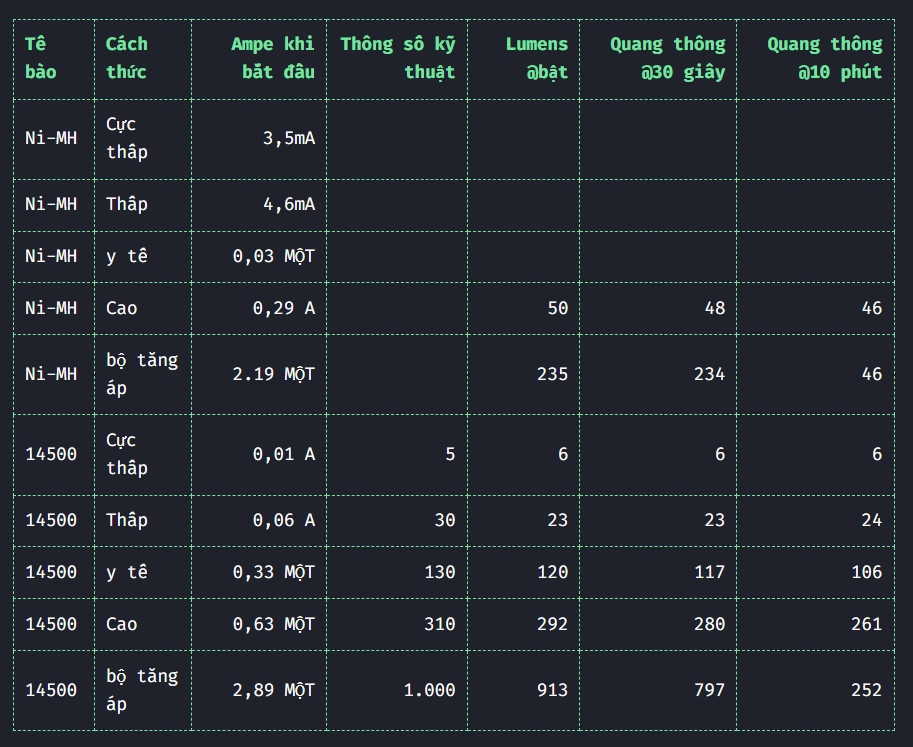This screenshot has width=913, height=747.
Task: Select the "0,03 MỘT" cell
Action: [273, 256]
